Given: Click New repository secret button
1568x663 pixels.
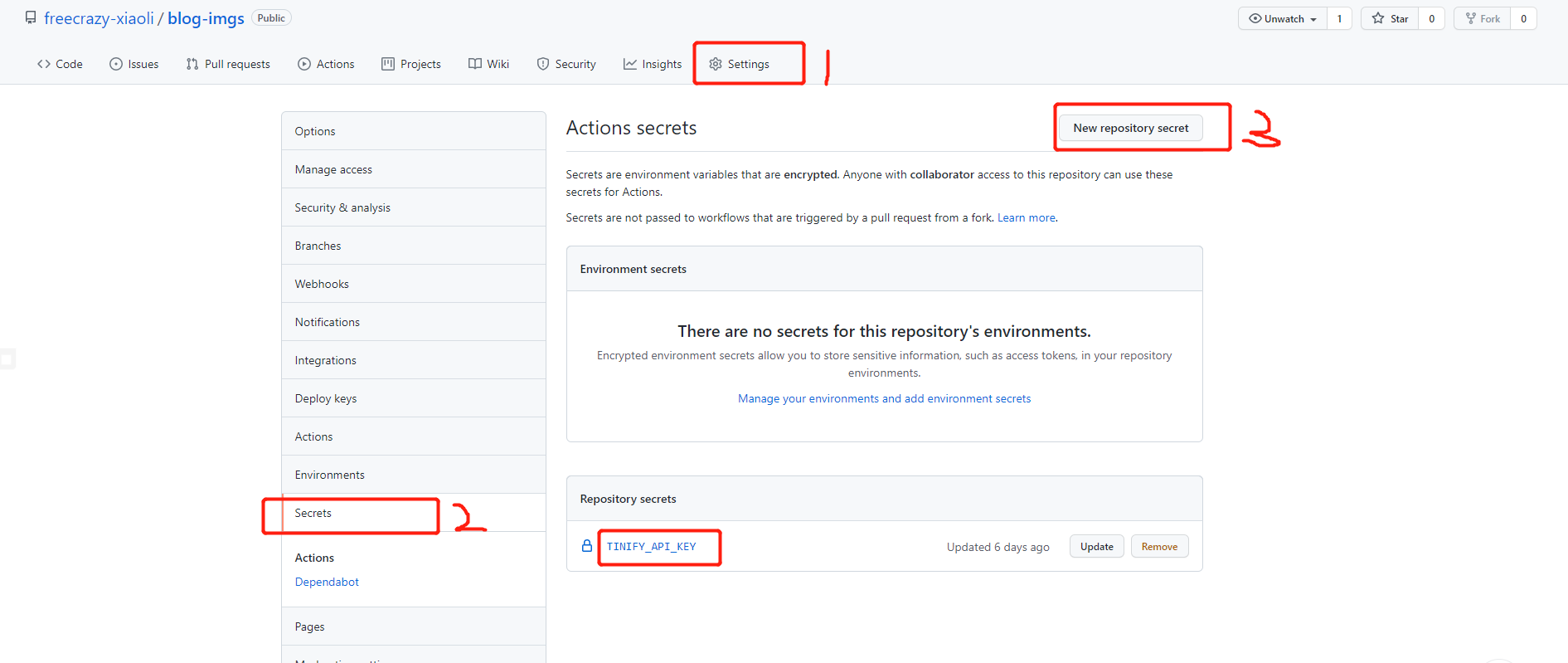Looking at the screenshot, I should [x=1130, y=128].
